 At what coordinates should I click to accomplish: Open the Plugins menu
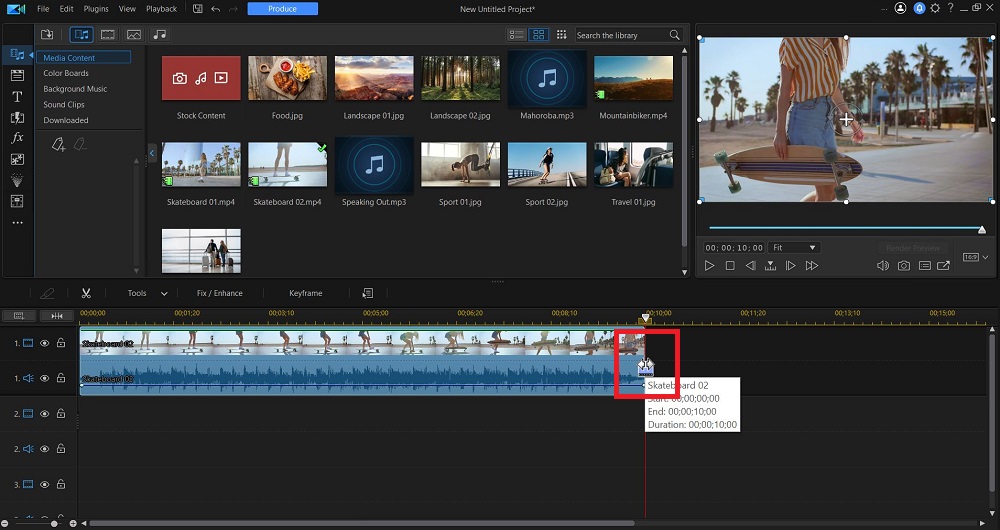pos(96,9)
